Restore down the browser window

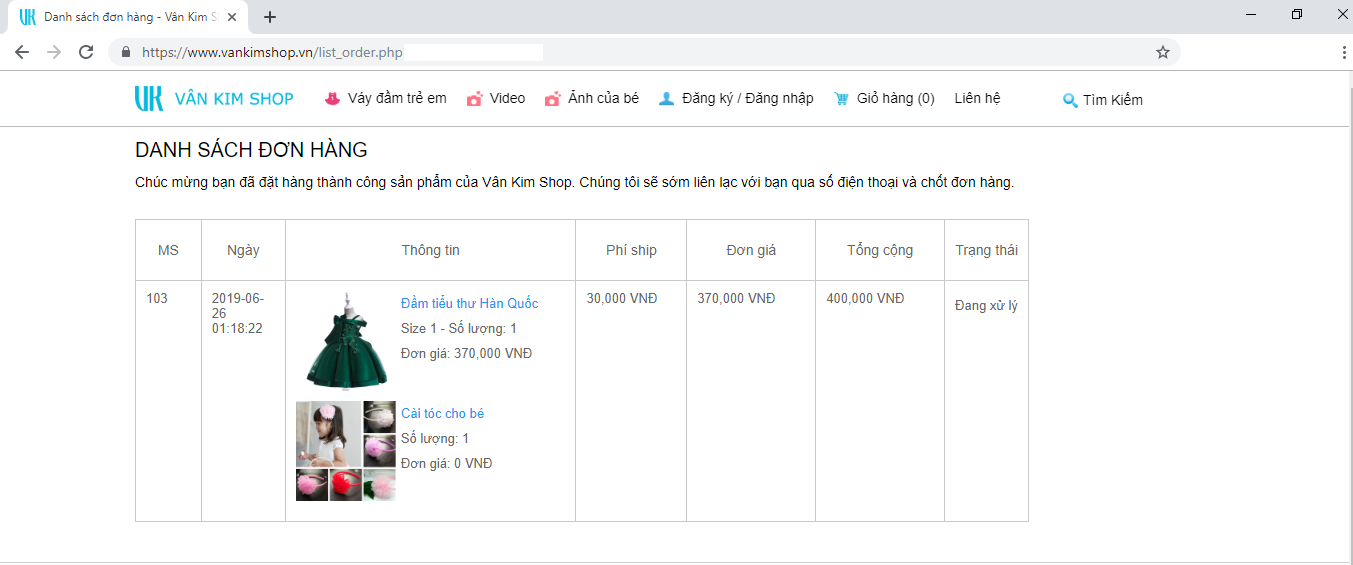1297,14
